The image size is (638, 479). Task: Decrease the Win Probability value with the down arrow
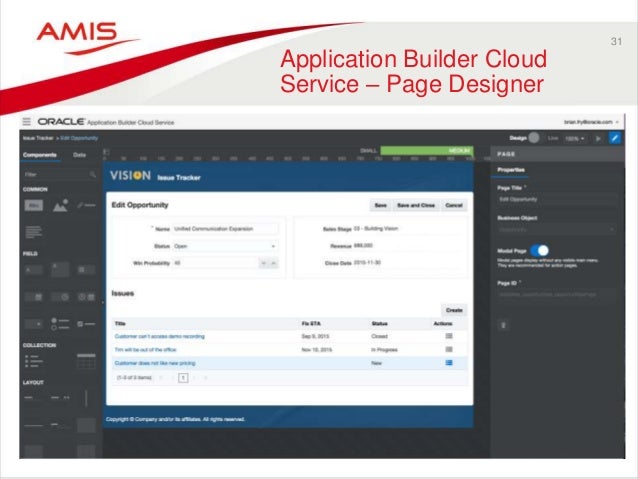tap(264, 263)
